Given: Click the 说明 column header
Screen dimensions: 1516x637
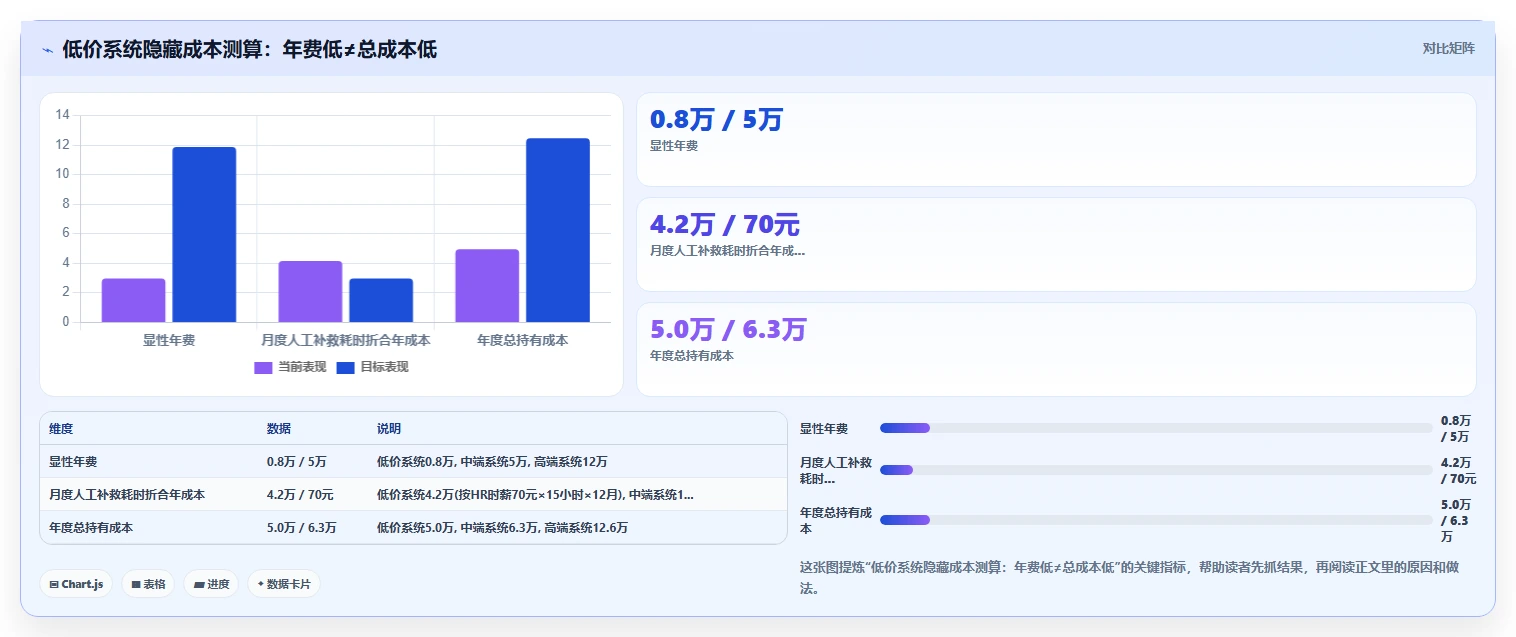Looking at the screenshot, I should click(x=389, y=428).
